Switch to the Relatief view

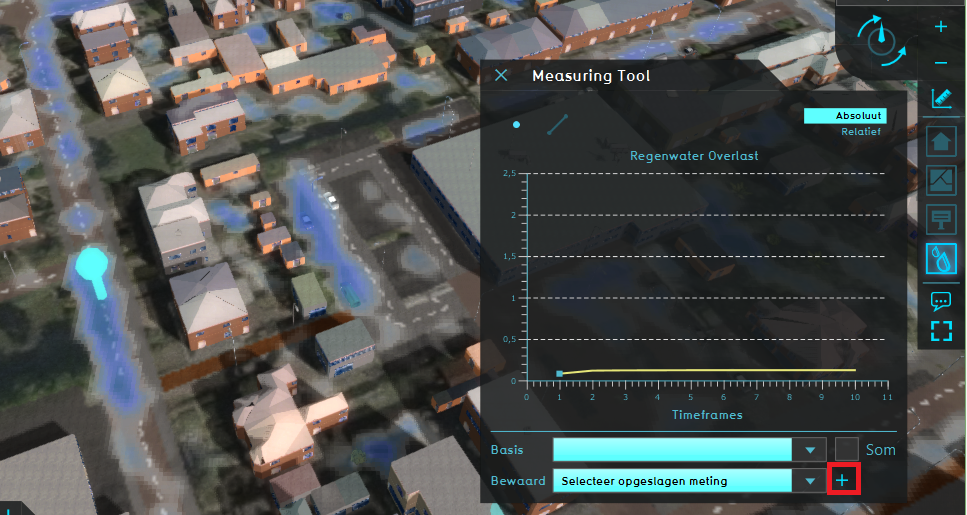tap(860, 131)
